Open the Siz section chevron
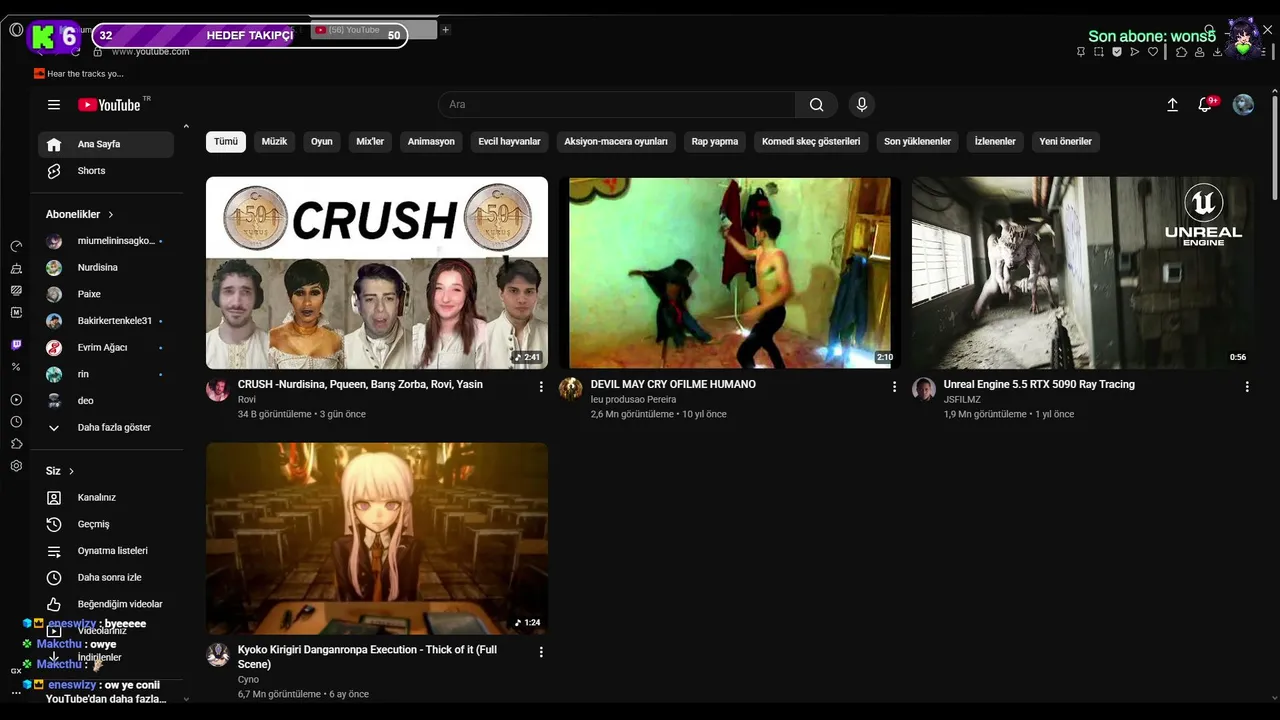The image size is (1280, 720). click(72, 471)
